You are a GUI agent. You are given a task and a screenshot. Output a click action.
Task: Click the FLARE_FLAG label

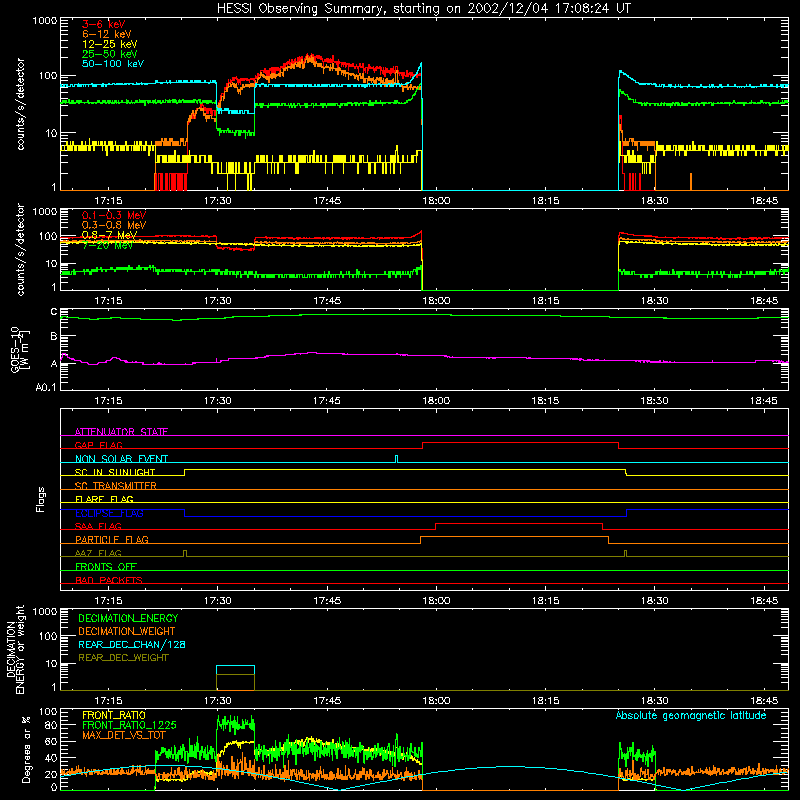tap(104, 499)
